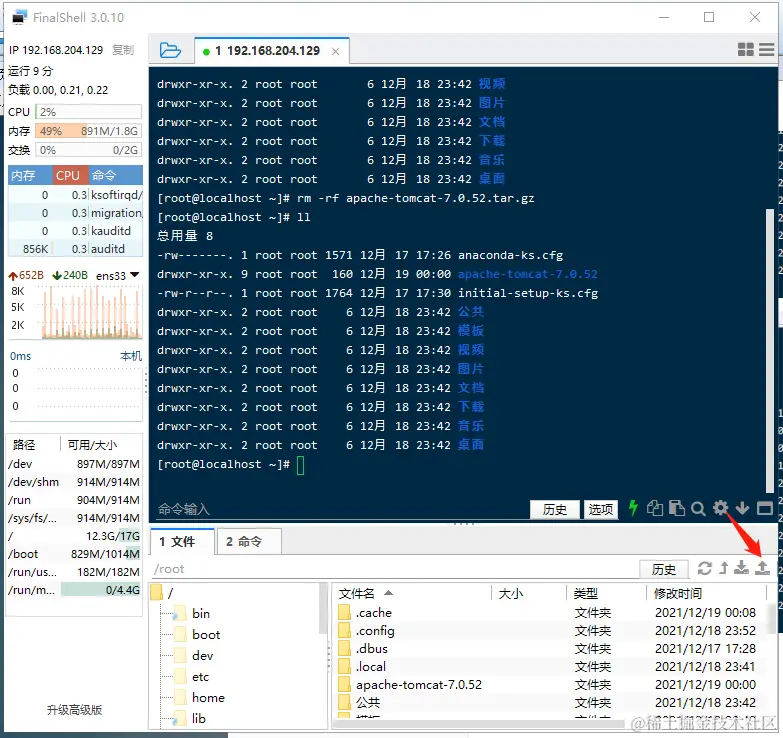
Task: Click the terminal vertical scrollbar
Action: [770, 350]
